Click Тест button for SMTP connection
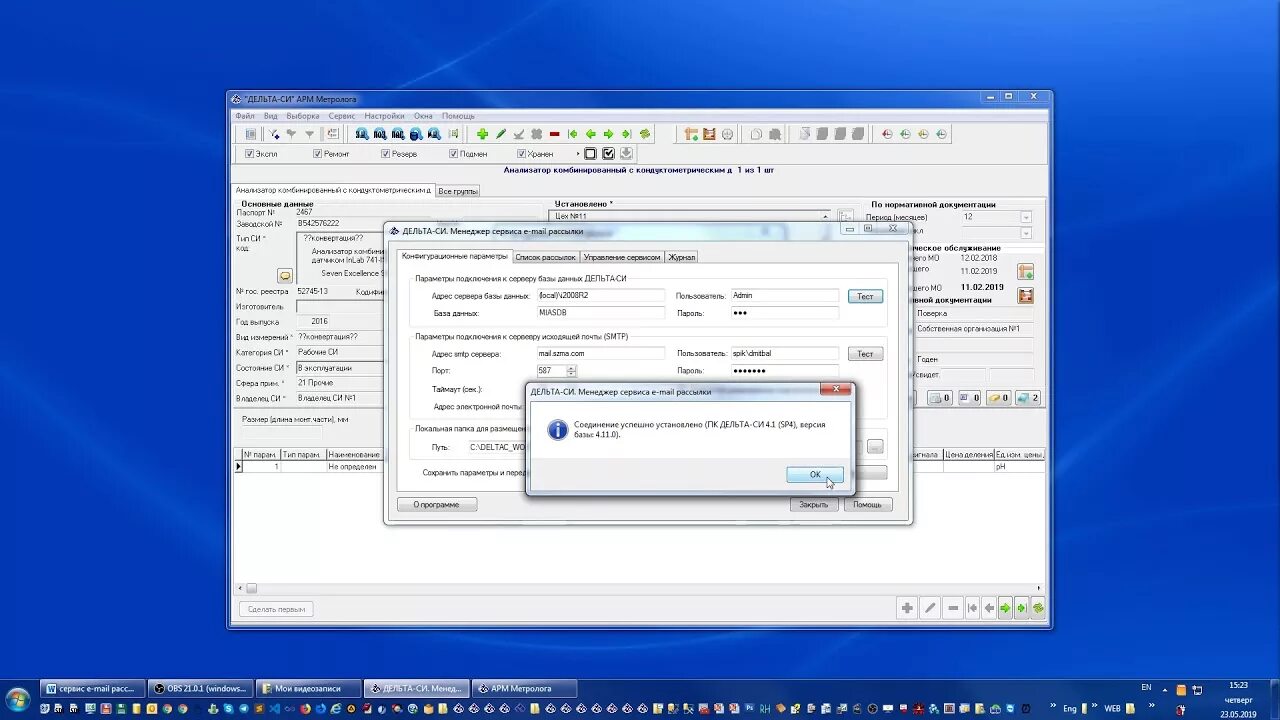1280x720 pixels. click(x=866, y=354)
